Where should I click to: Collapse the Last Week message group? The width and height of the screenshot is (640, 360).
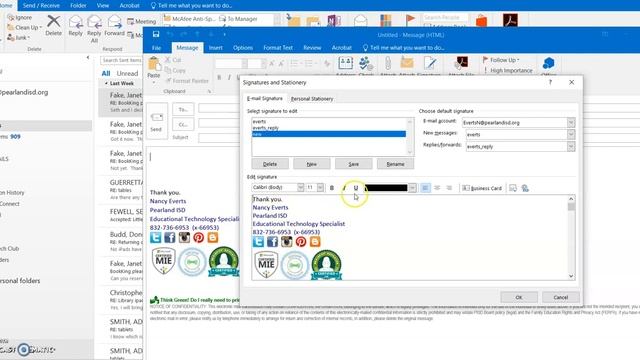107,83
